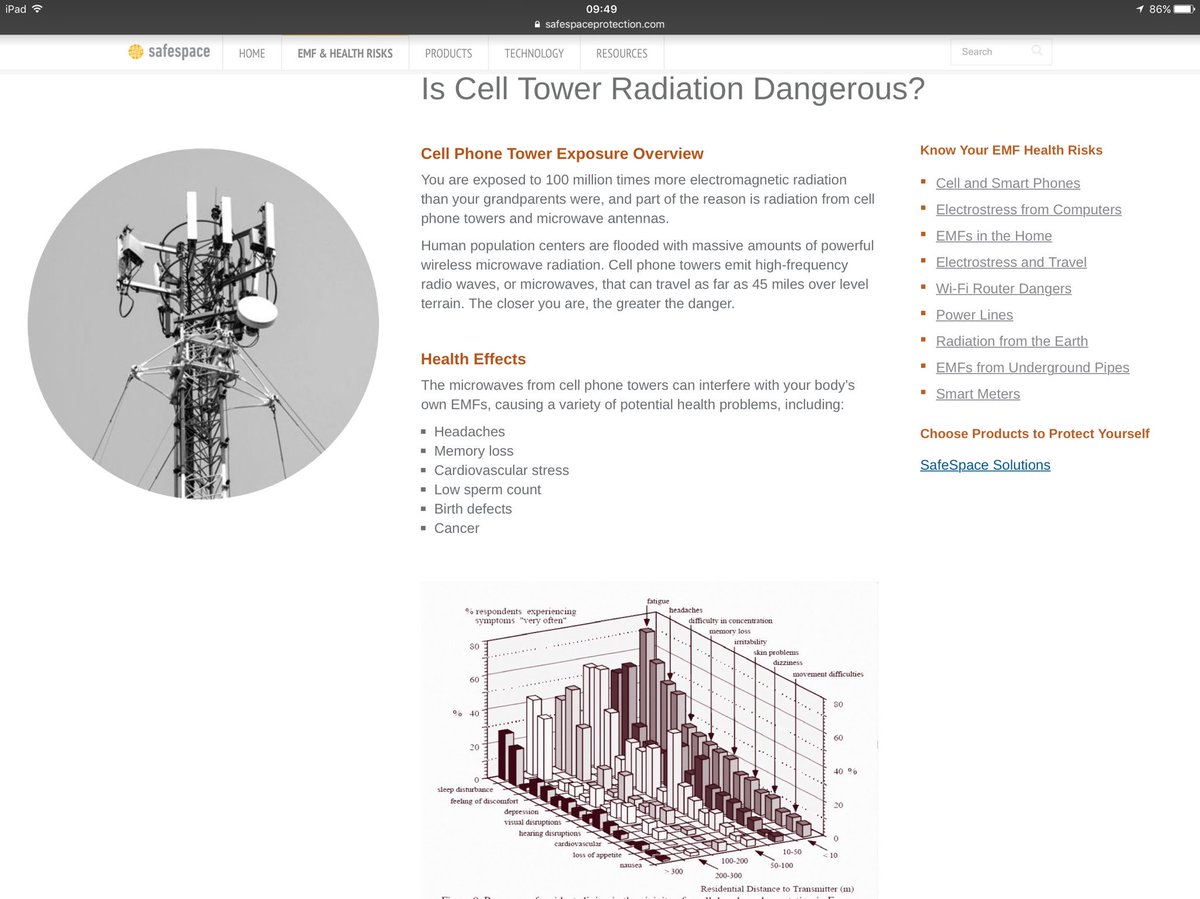
Task: Tap the battery indicator
Action: 1185,8
